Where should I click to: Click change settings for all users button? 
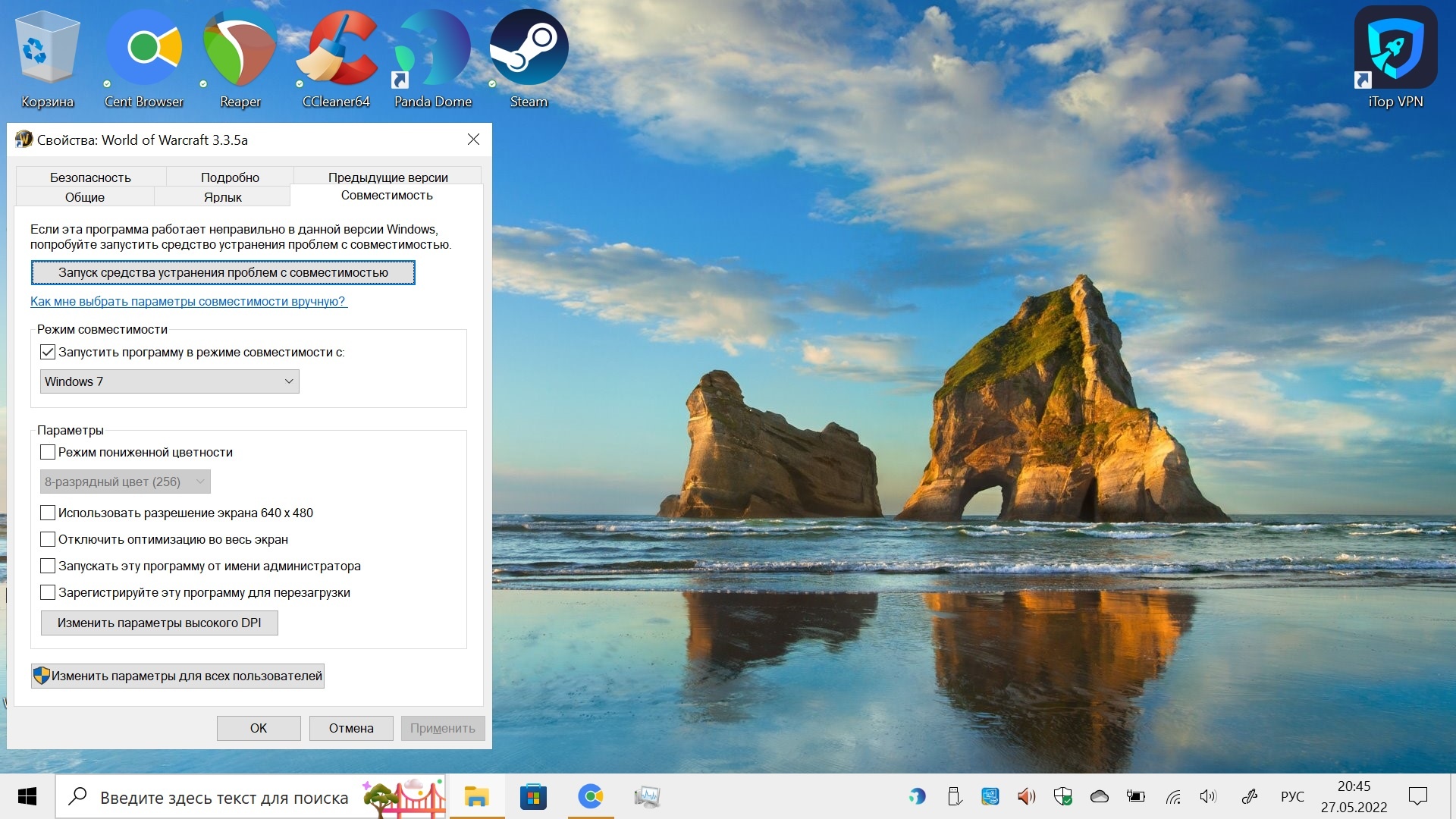(x=177, y=676)
